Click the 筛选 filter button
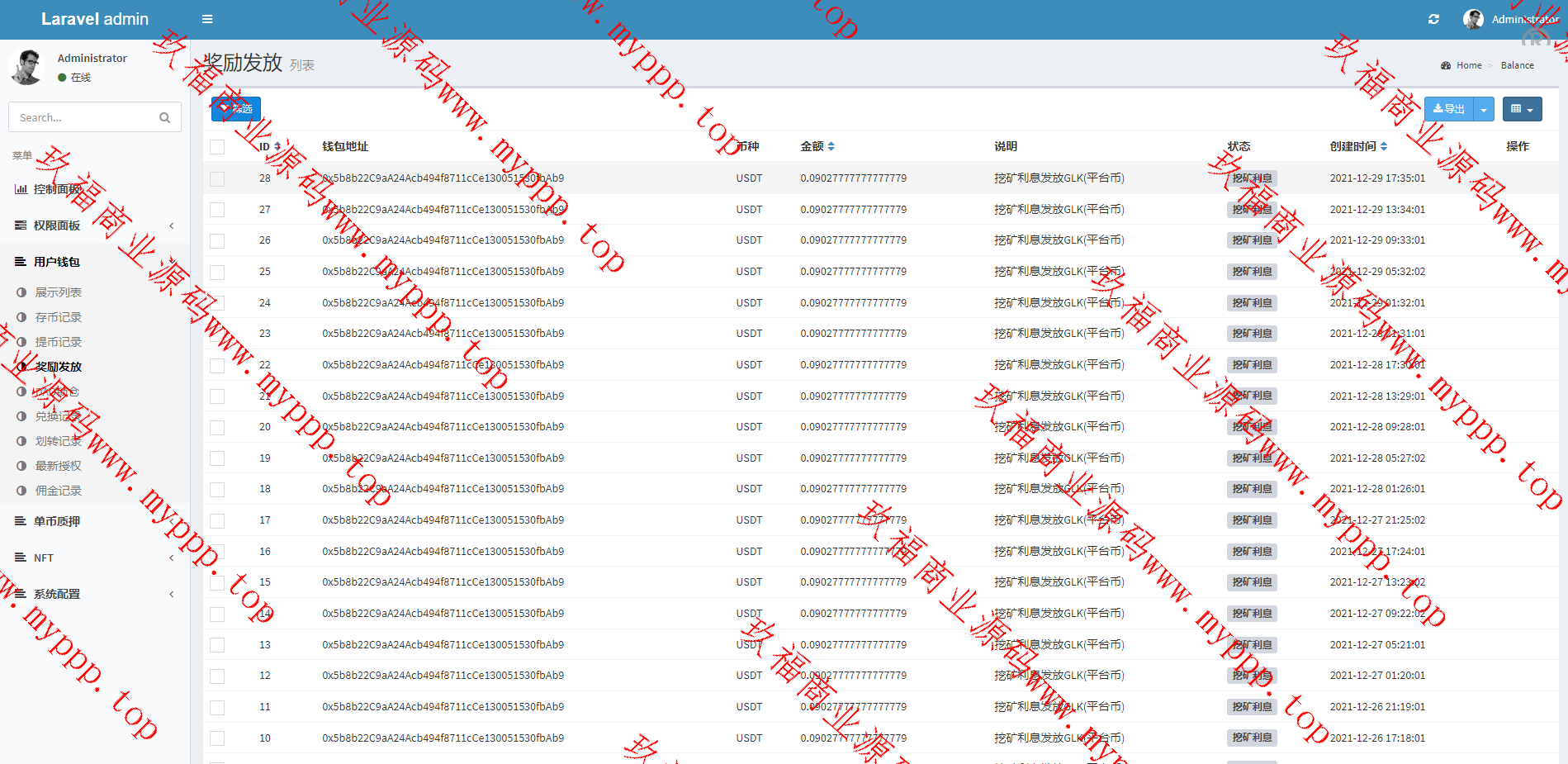Image resolution: width=1568 pixels, height=764 pixels. click(x=236, y=109)
